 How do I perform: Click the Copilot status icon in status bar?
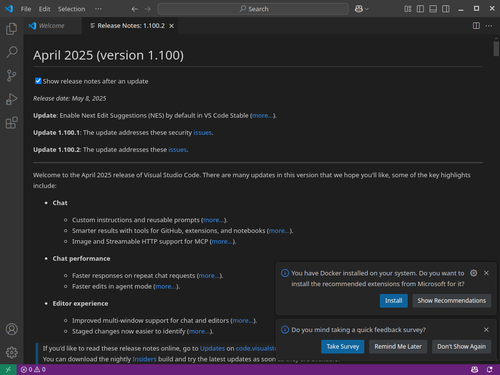click(x=474, y=369)
